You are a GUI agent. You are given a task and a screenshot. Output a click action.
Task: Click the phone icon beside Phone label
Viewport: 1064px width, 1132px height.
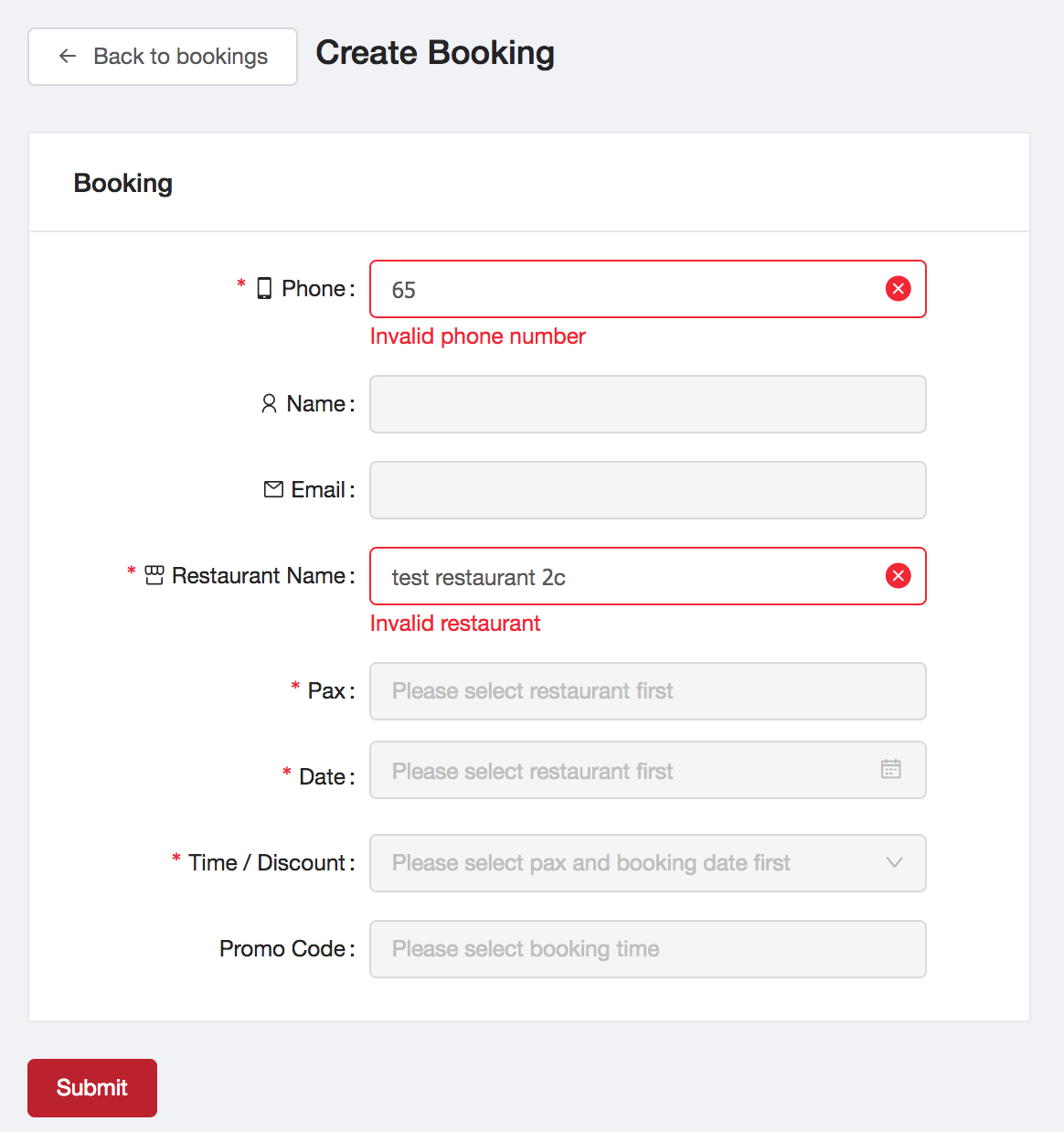[x=264, y=288]
